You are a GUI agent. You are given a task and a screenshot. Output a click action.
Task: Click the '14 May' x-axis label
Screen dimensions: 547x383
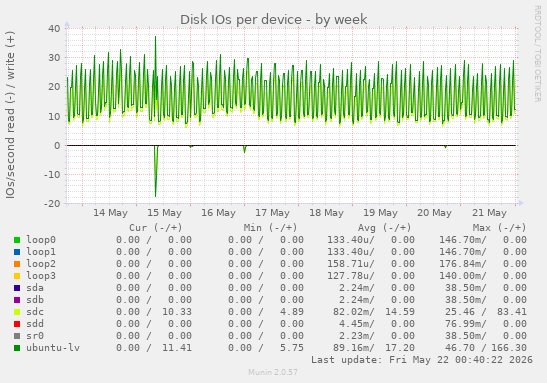pos(110,213)
